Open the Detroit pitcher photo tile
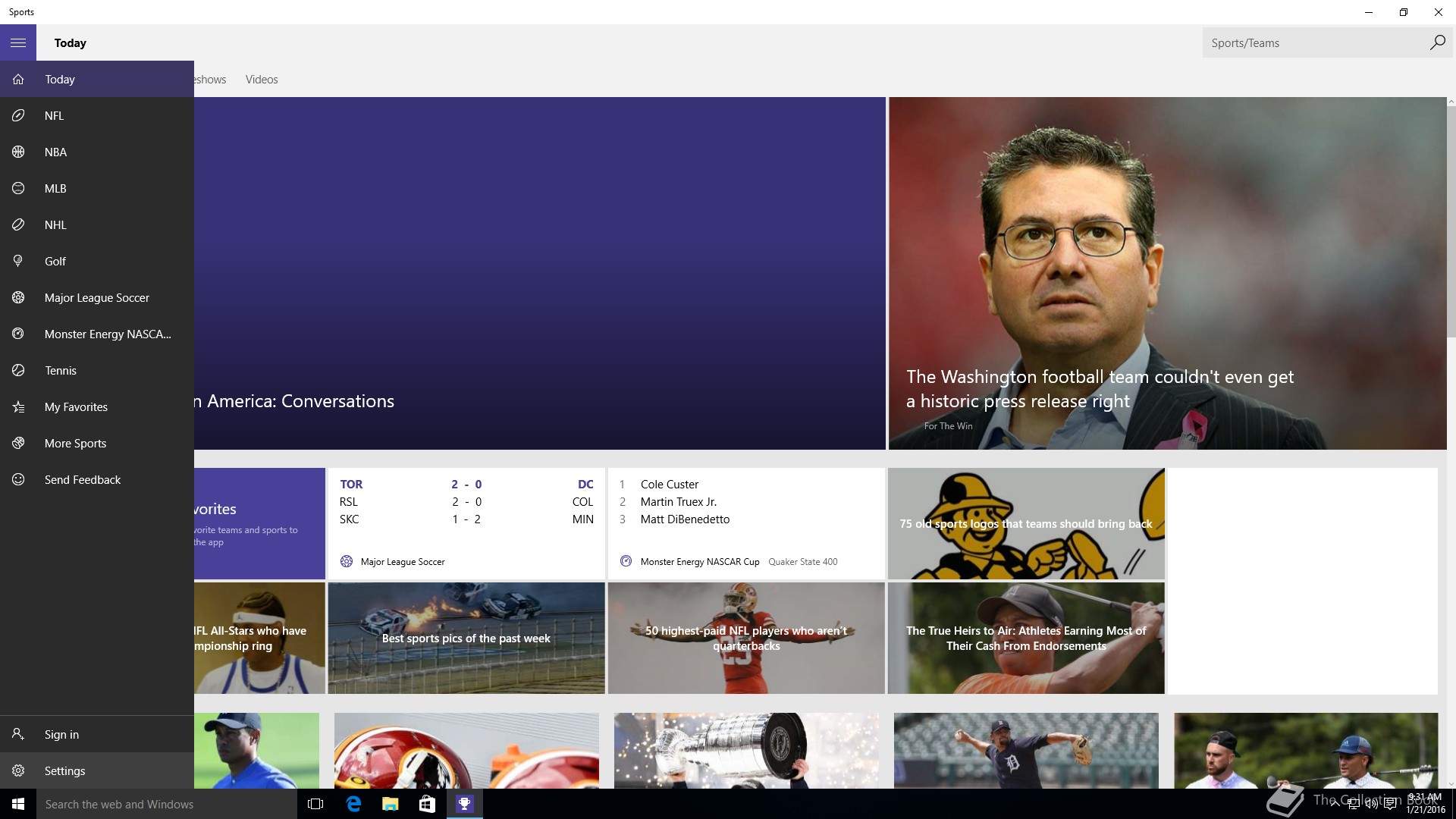The width and height of the screenshot is (1456, 819). point(1026,751)
